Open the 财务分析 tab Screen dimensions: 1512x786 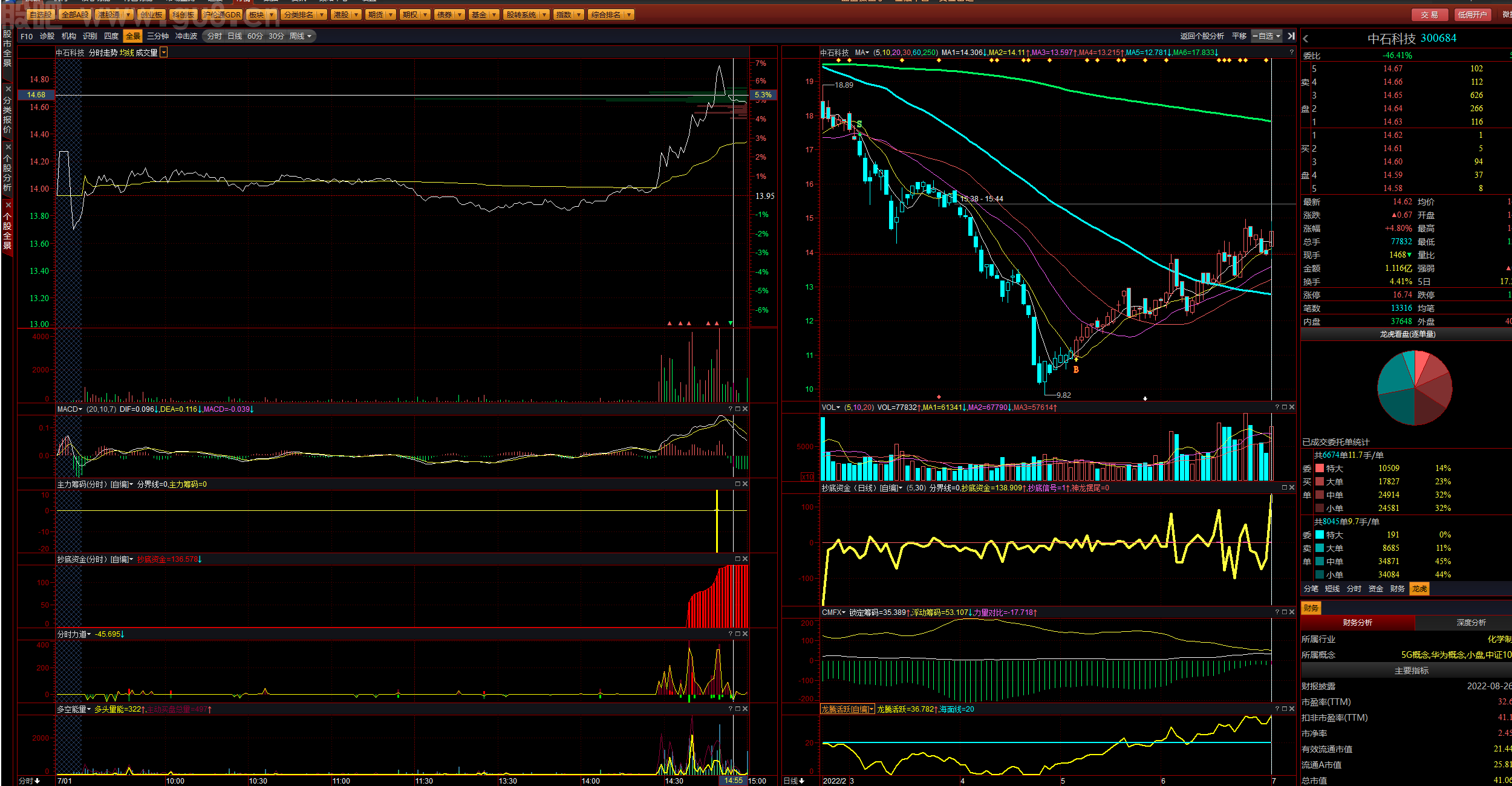click(1357, 623)
